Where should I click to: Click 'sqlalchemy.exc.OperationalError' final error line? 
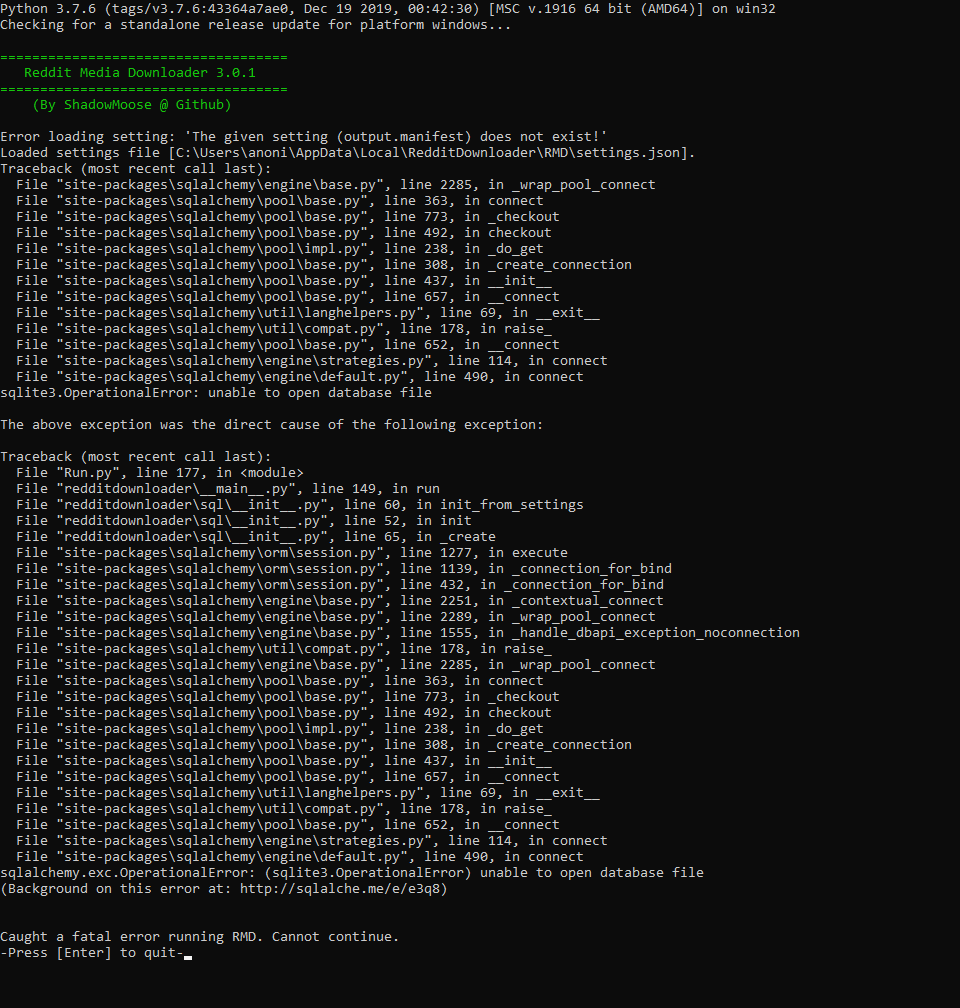coord(352,873)
